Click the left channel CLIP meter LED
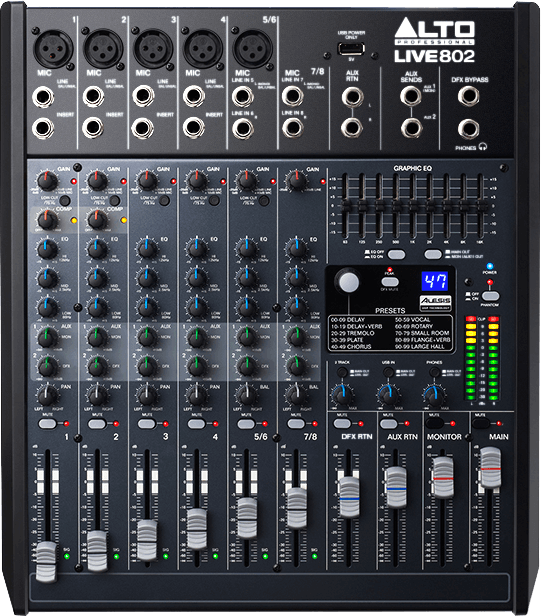541x616 pixels. [x=471, y=319]
